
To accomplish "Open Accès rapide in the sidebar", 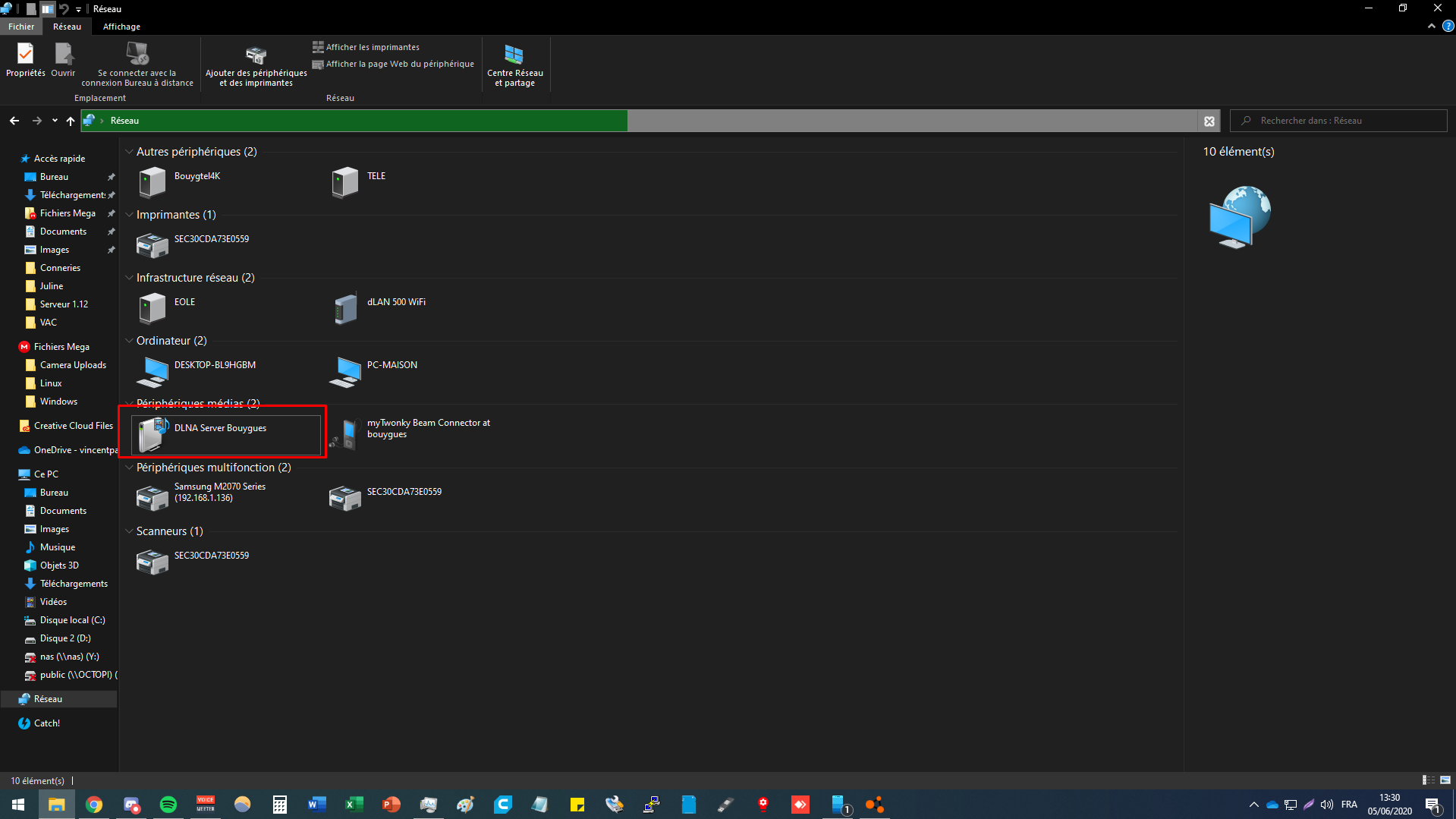I will coord(59,159).
